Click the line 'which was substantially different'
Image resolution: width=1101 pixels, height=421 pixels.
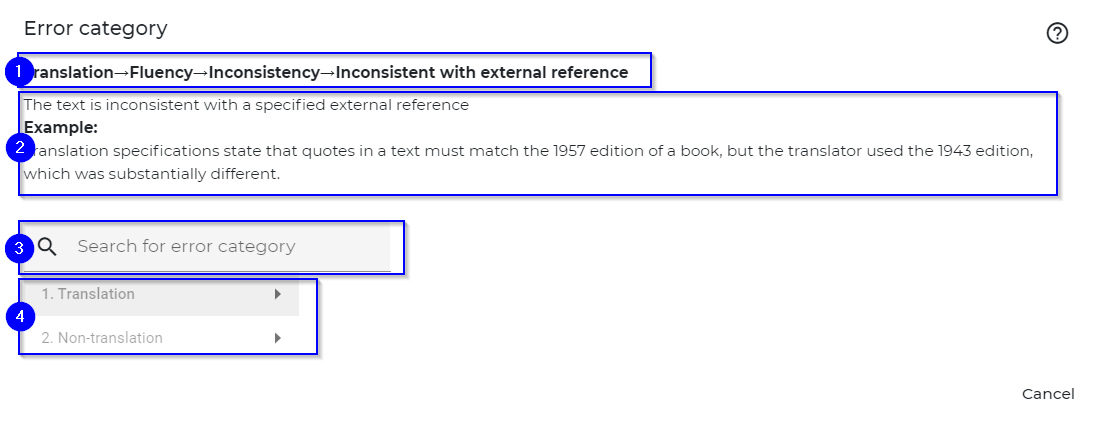152,174
